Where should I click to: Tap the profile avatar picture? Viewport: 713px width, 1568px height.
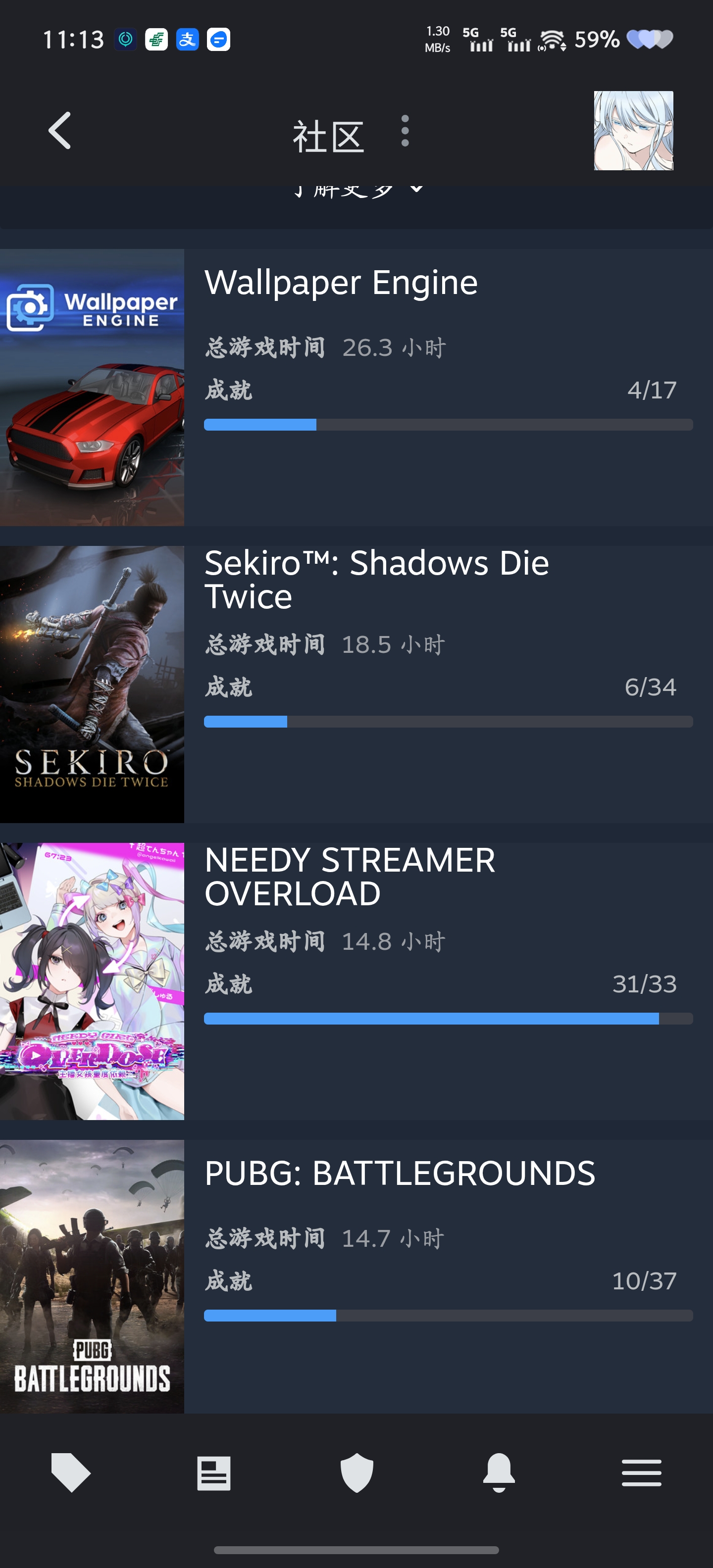[633, 130]
